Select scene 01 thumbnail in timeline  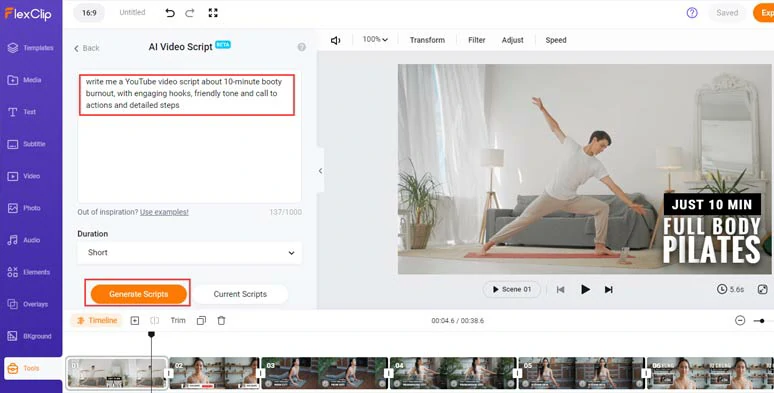pyautogui.click(x=117, y=373)
